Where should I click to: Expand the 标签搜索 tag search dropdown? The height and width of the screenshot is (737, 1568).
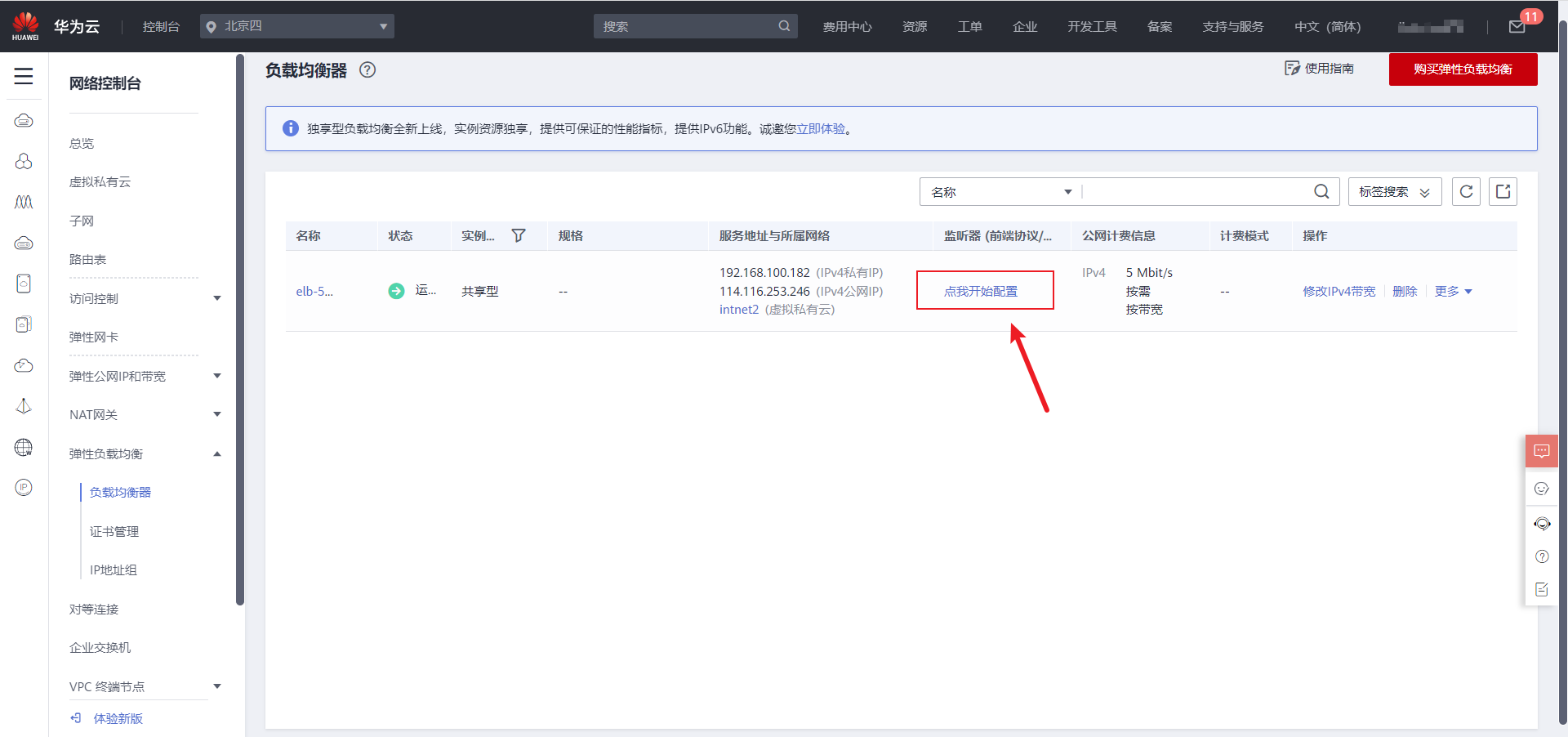coord(1394,191)
